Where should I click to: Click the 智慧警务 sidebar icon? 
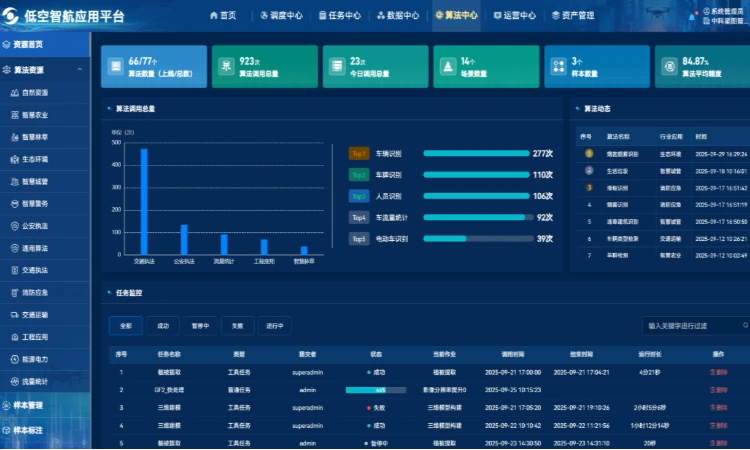point(15,204)
